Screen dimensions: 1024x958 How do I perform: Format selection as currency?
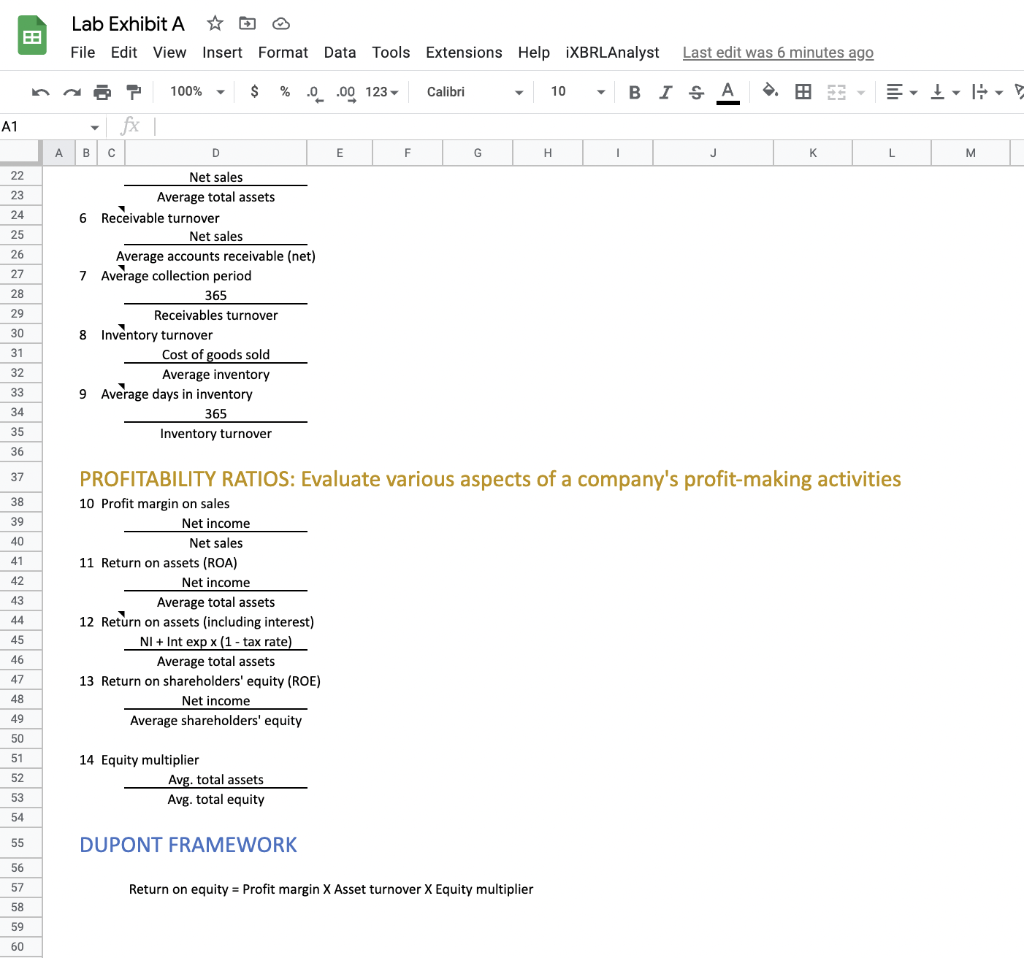click(254, 91)
